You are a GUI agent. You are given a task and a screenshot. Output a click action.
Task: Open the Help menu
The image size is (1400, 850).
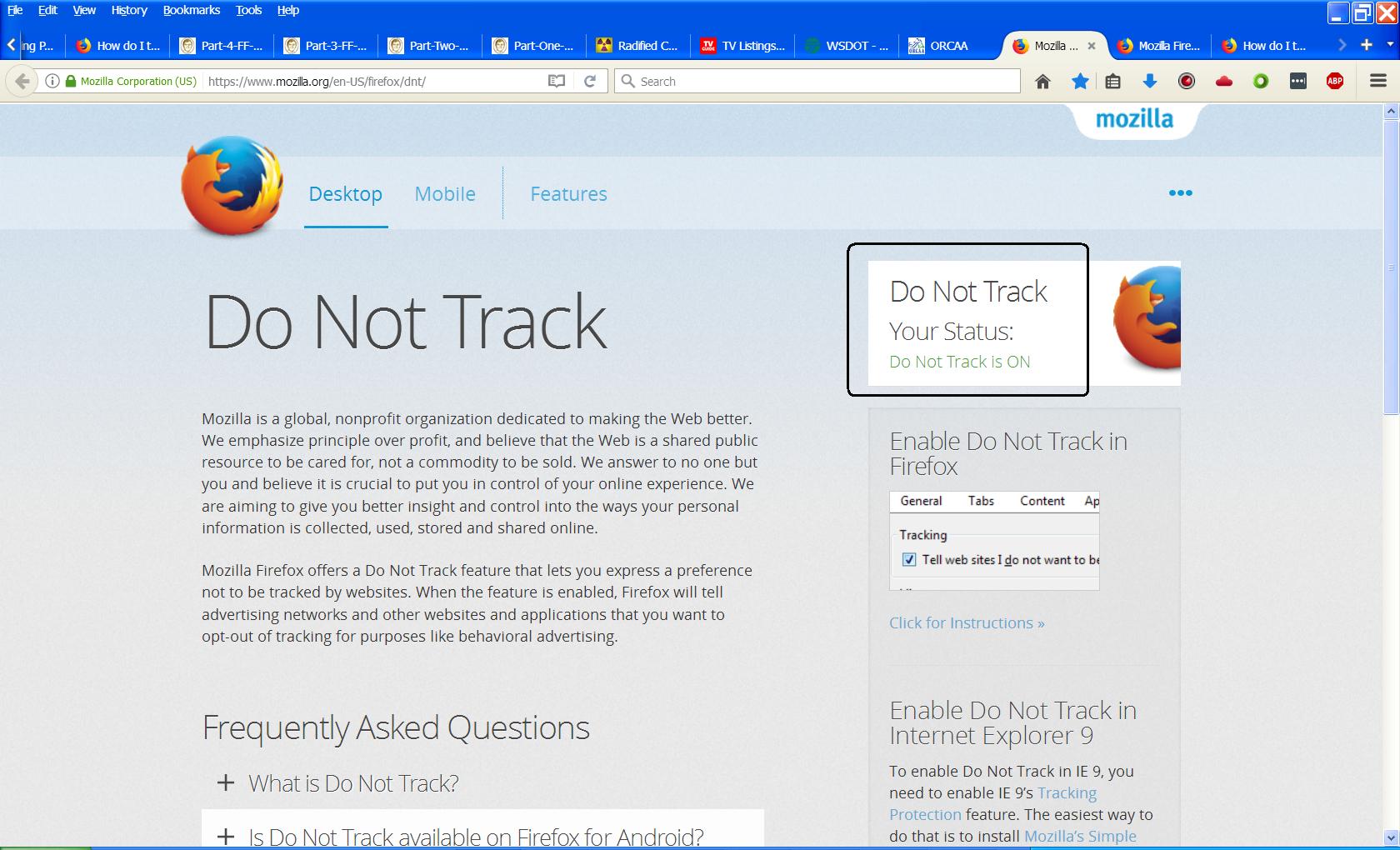click(x=288, y=10)
